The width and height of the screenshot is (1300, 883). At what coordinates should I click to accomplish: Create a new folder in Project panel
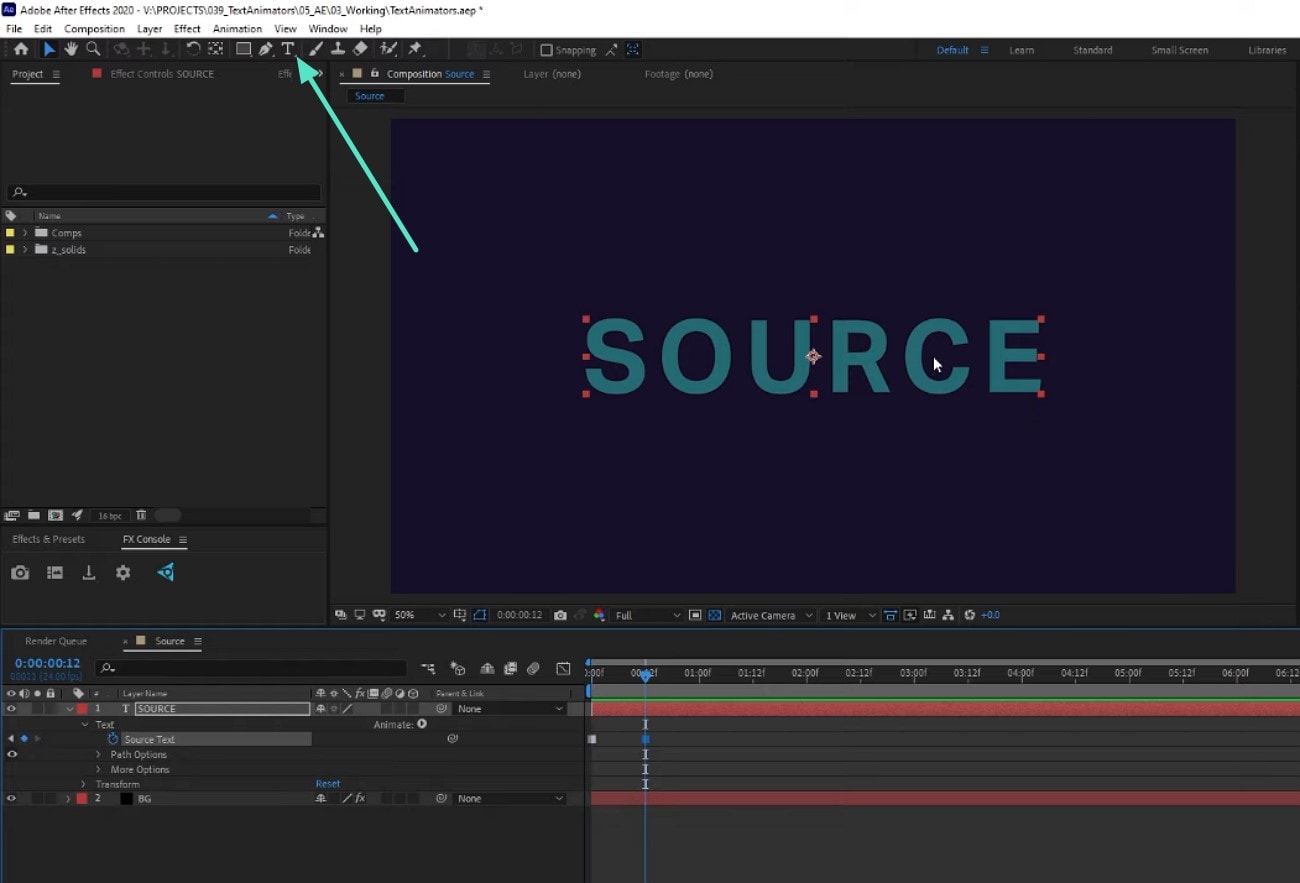tap(34, 515)
